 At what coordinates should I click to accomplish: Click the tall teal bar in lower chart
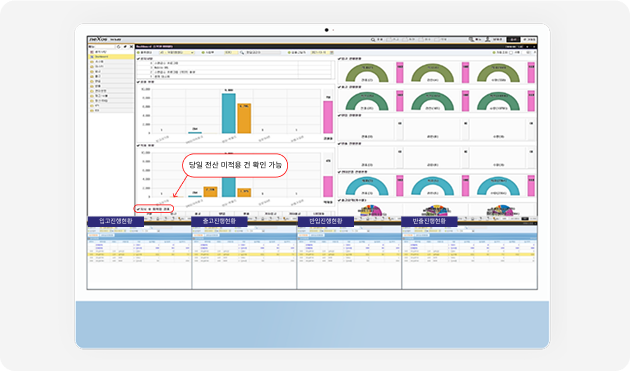pyautogui.click(x=229, y=187)
